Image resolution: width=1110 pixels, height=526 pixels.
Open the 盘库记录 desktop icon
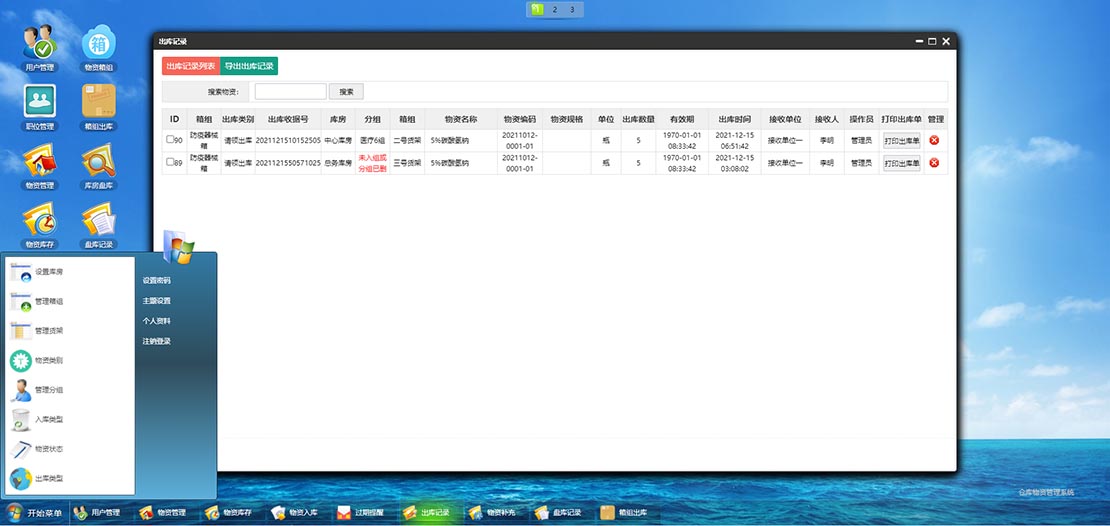click(x=98, y=224)
